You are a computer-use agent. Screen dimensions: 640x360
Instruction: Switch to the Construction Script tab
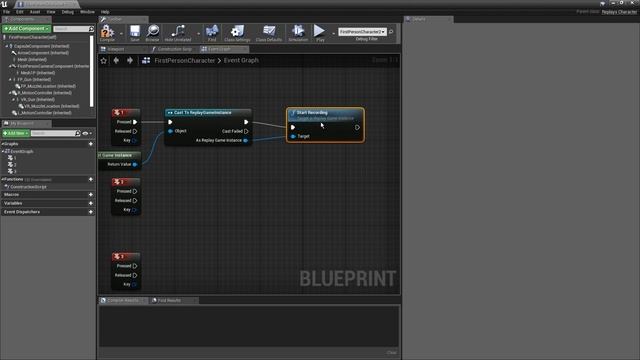[174, 49]
